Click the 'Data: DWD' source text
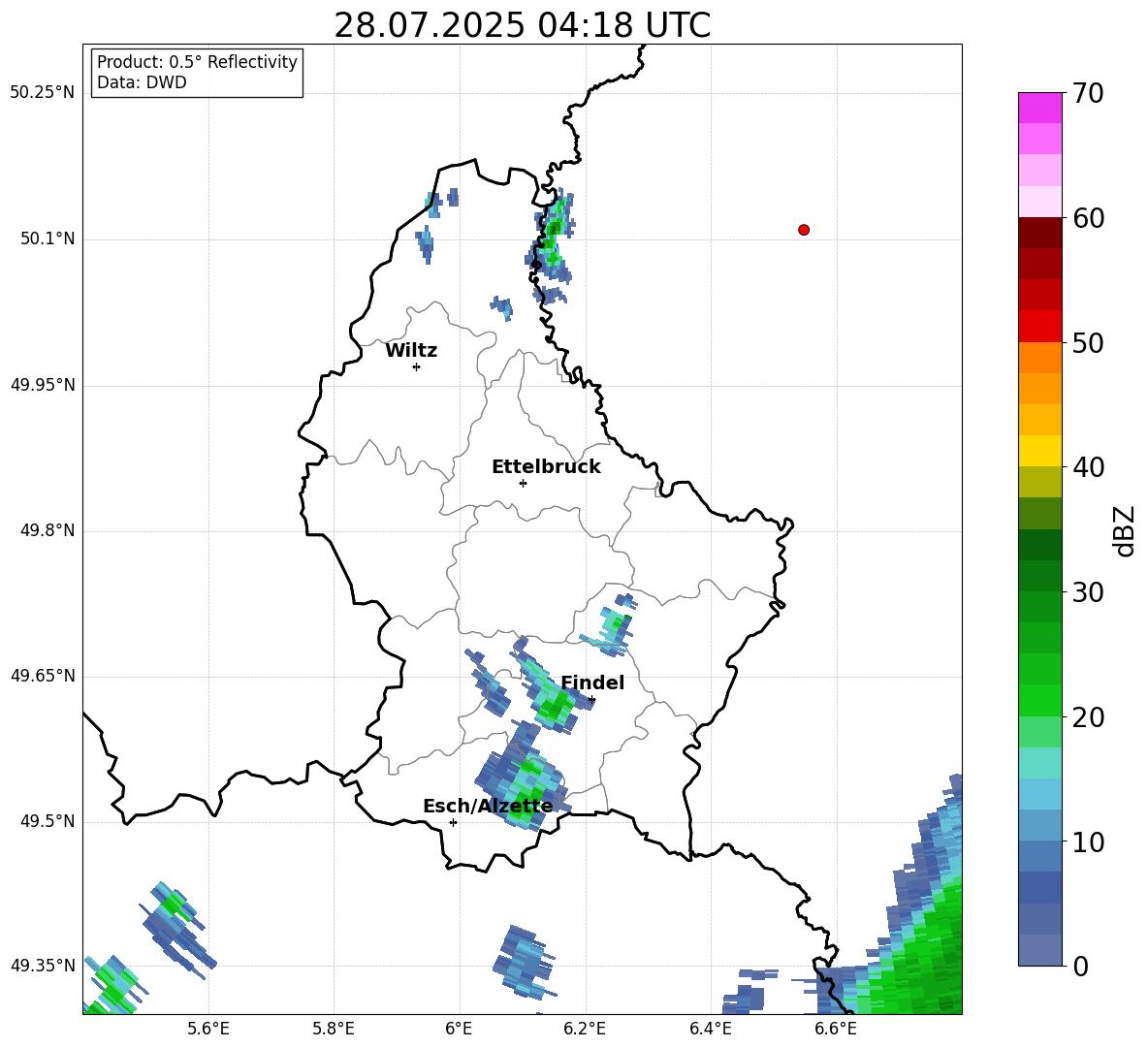Screen dimensions: 1148x1048 [142, 82]
